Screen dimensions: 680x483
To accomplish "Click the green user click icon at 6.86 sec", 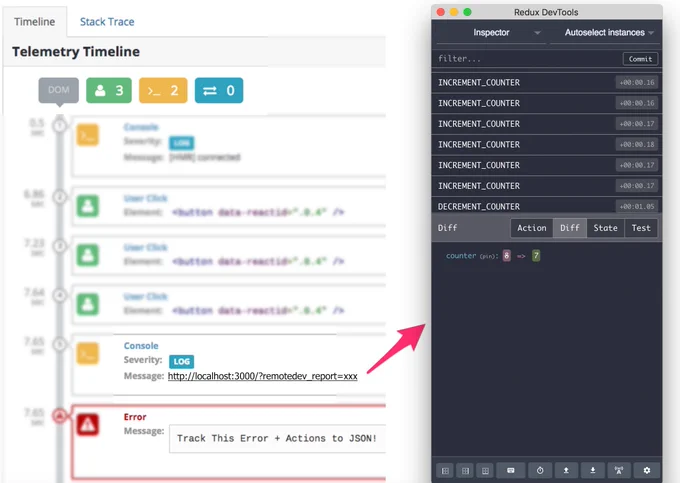I will pos(88,206).
